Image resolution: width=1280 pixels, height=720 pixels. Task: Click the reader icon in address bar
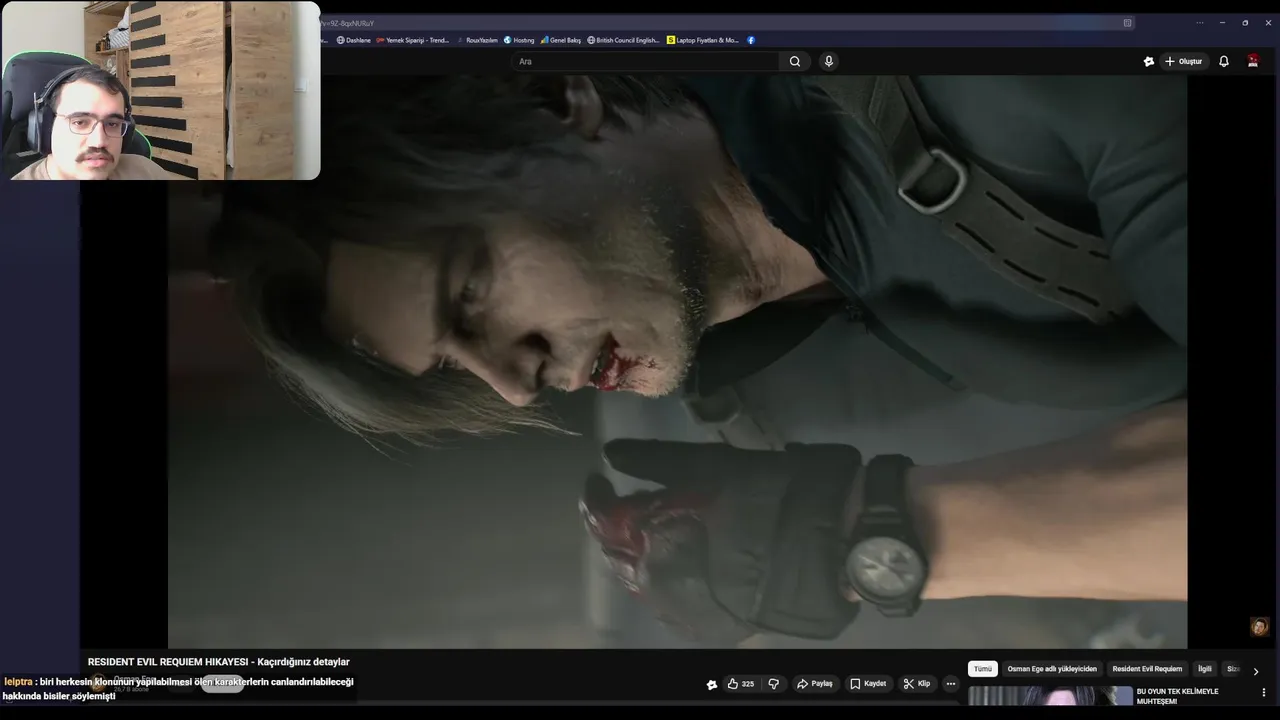click(1127, 22)
